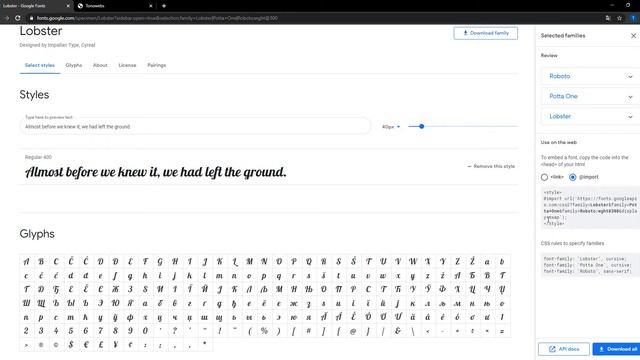Click the Download family button
The image size is (640, 360).
485,33
